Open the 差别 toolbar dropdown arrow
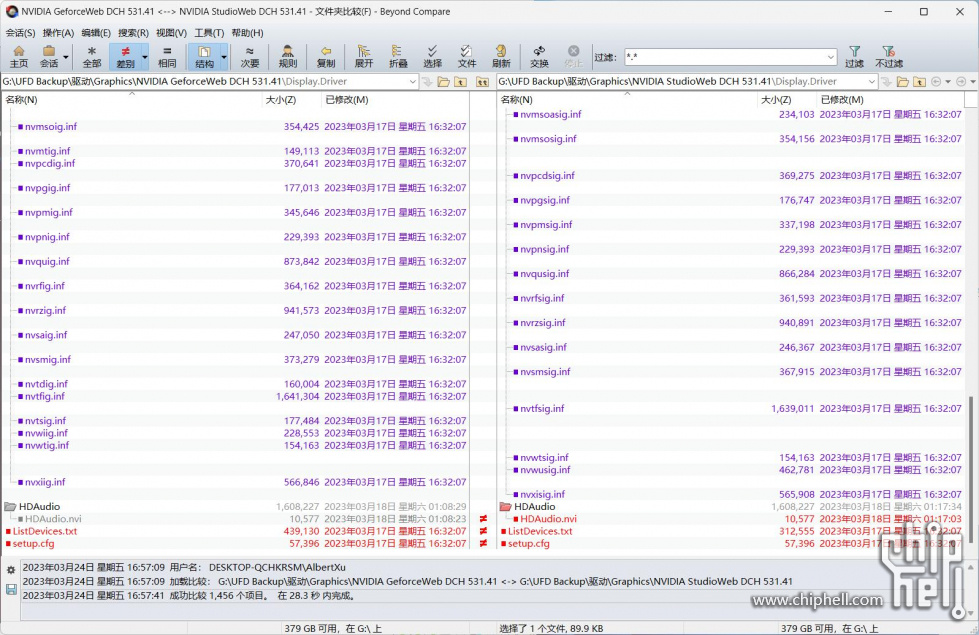 [x=145, y=57]
